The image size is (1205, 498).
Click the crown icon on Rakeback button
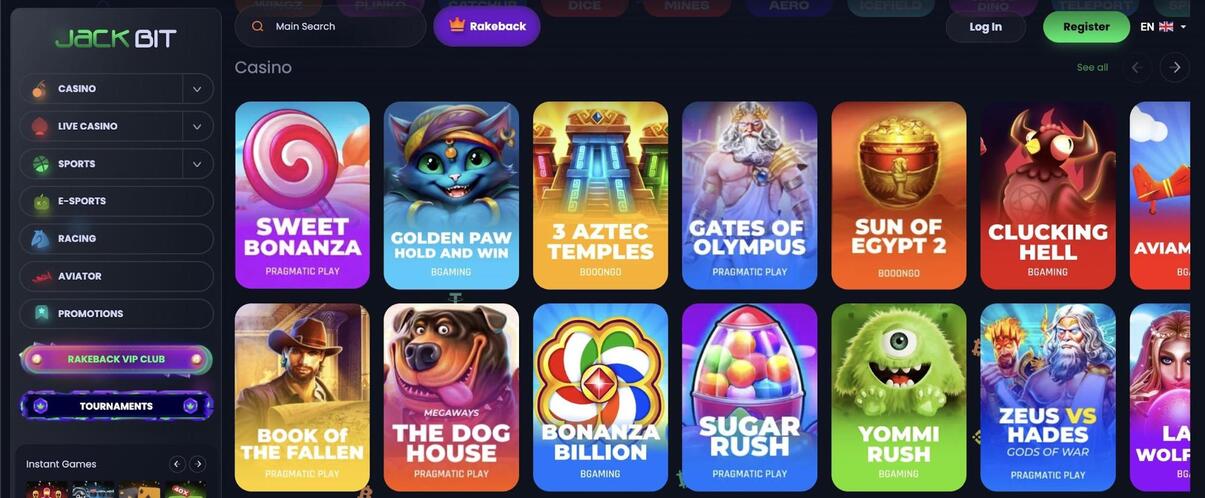click(458, 25)
